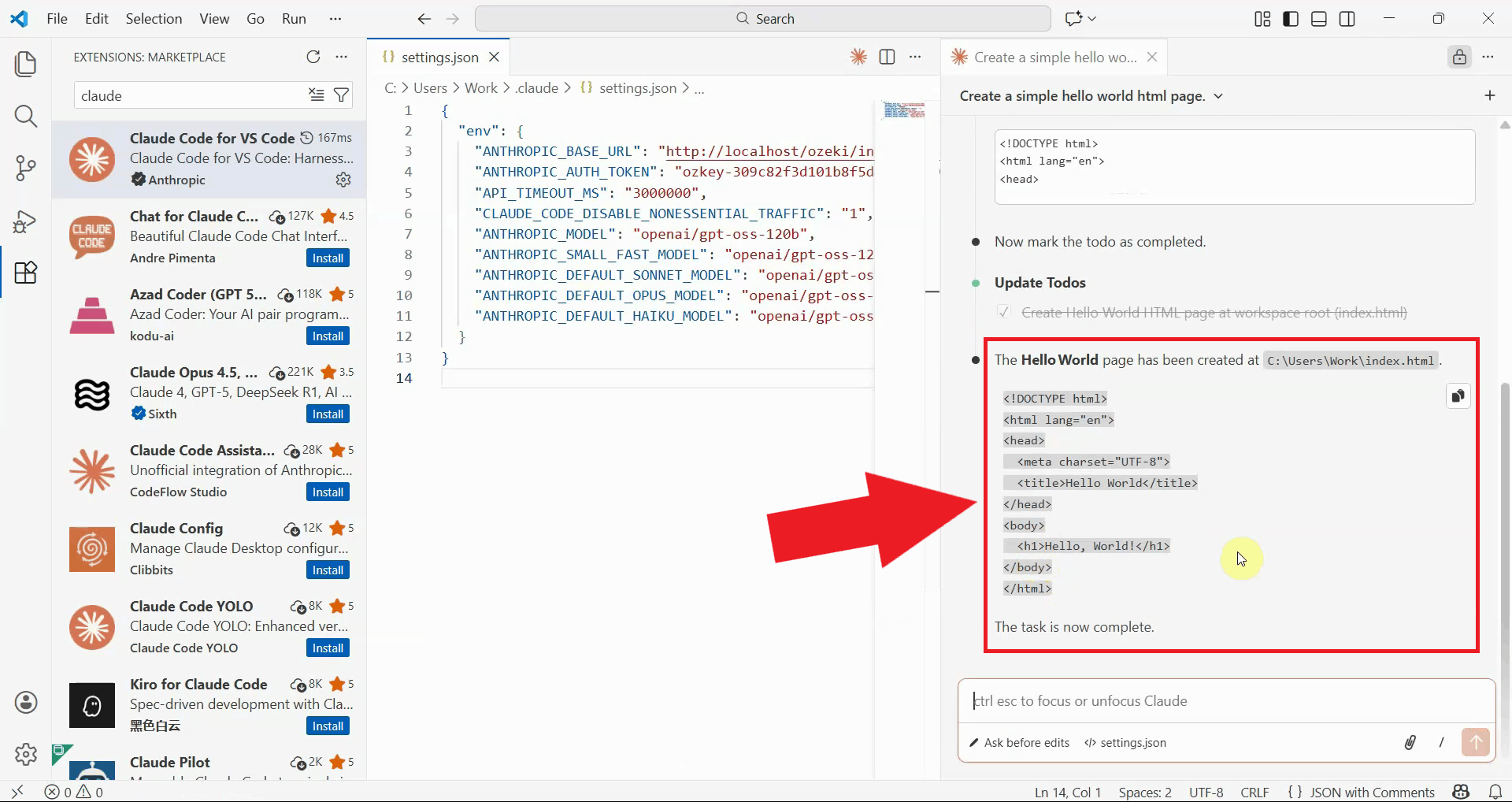The image size is (1512, 802).
Task: Install Chat for Claude Code extension
Action: tap(328, 258)
